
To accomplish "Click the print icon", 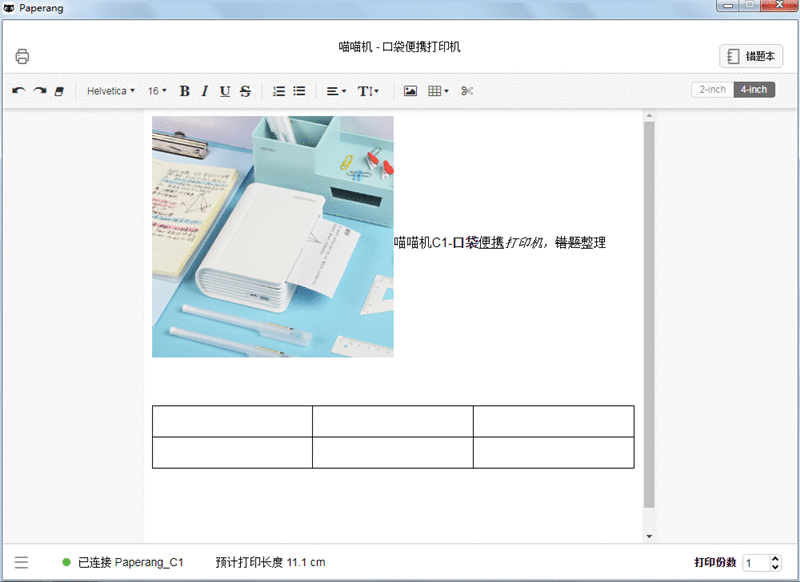I will [22, 56].
